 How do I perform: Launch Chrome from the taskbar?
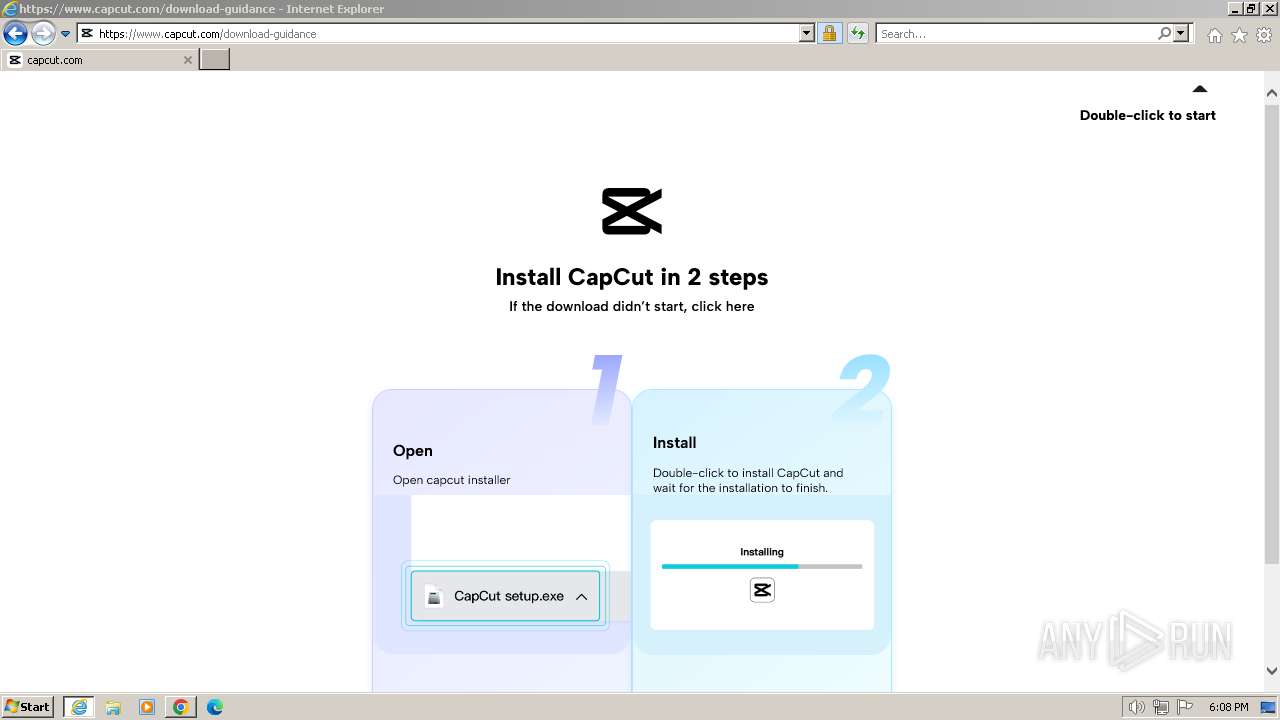pyautogui.click(x=181, y=707)
